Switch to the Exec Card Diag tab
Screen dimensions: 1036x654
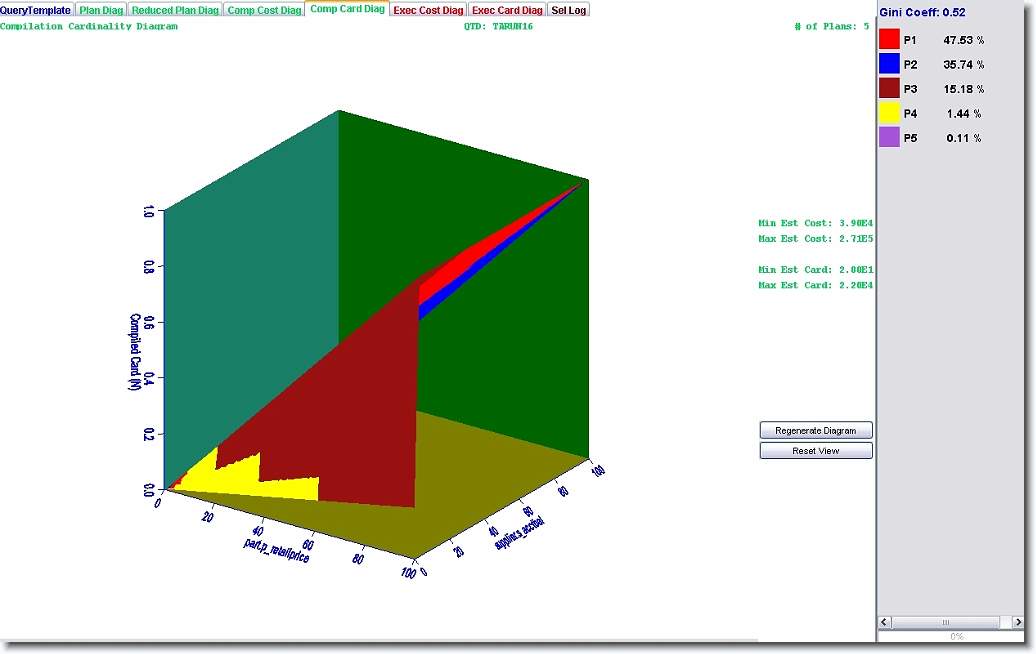coord(507,10)
